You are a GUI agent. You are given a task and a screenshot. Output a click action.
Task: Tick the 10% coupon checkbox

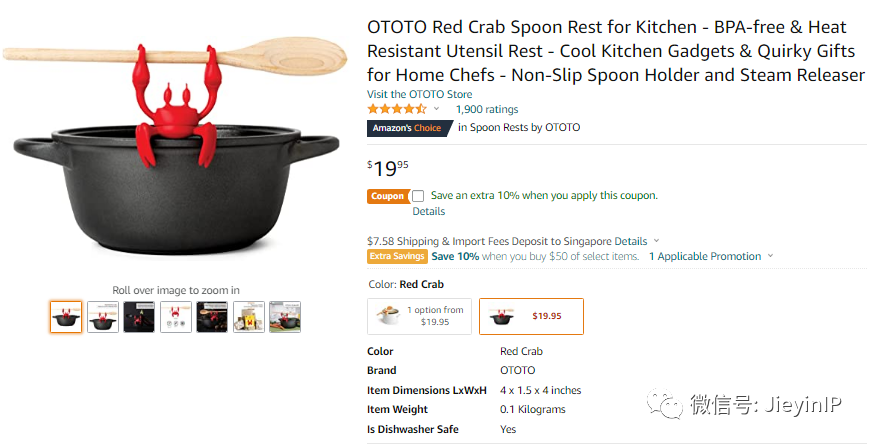point(418,196)
